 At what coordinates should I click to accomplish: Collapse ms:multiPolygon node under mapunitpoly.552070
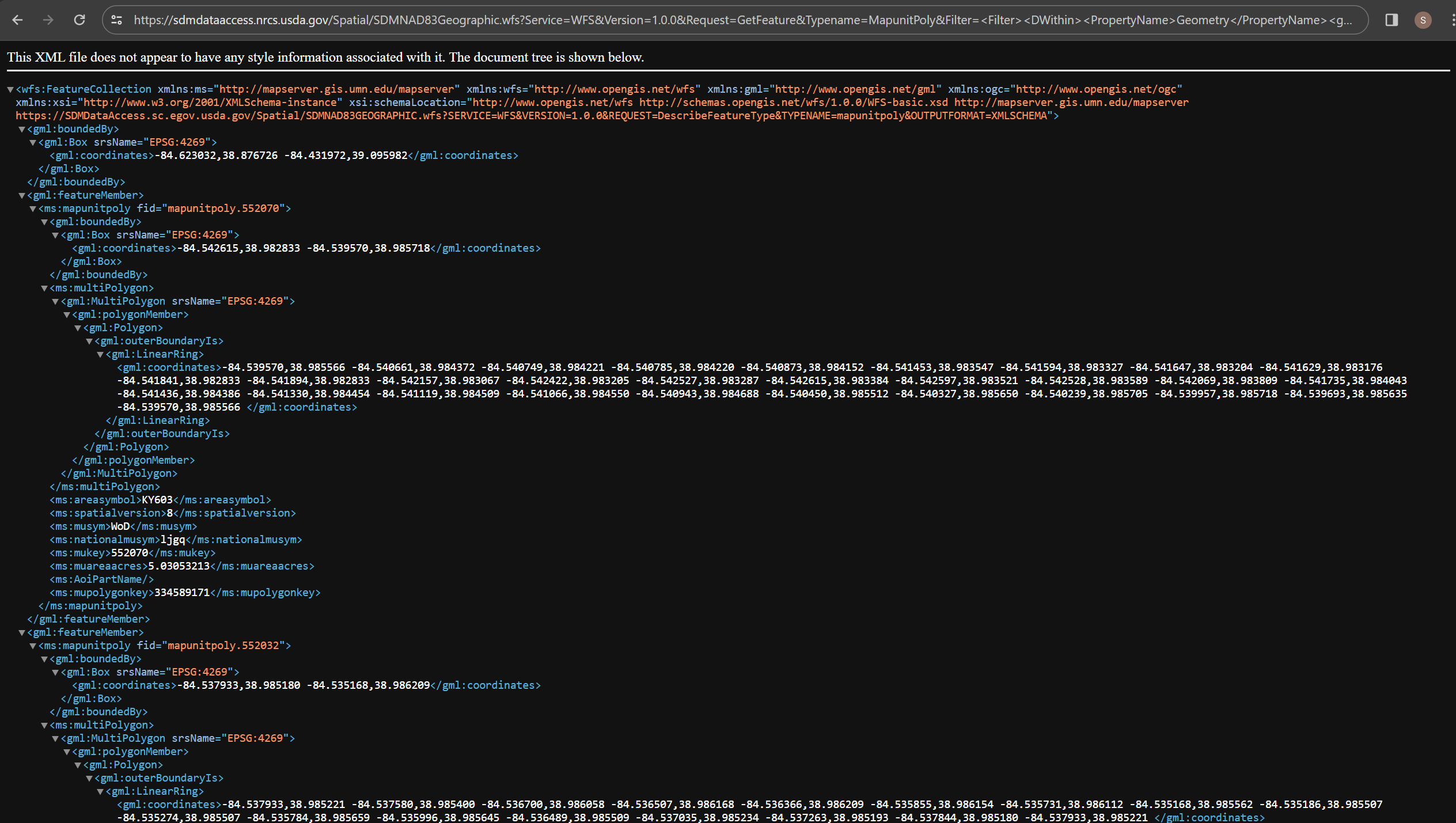coord(44,288)
